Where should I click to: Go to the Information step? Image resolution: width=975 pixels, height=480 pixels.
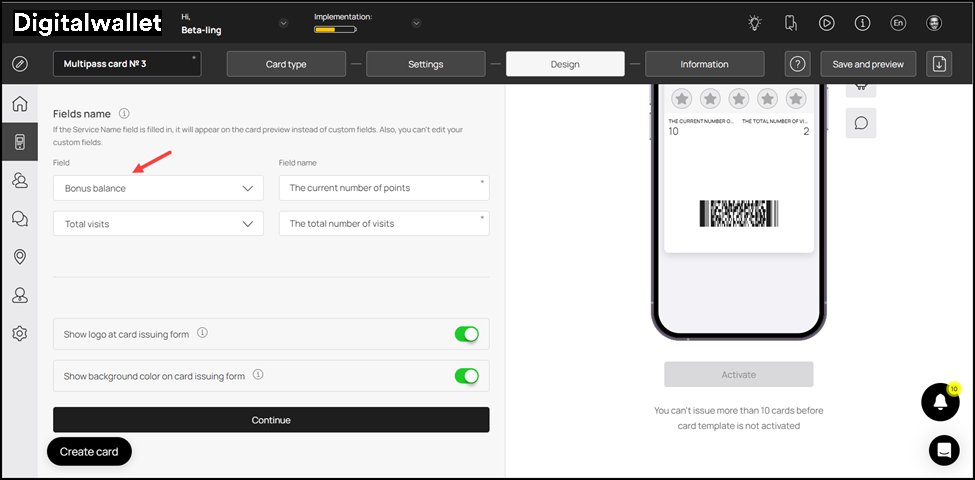(x=705, y=64)
